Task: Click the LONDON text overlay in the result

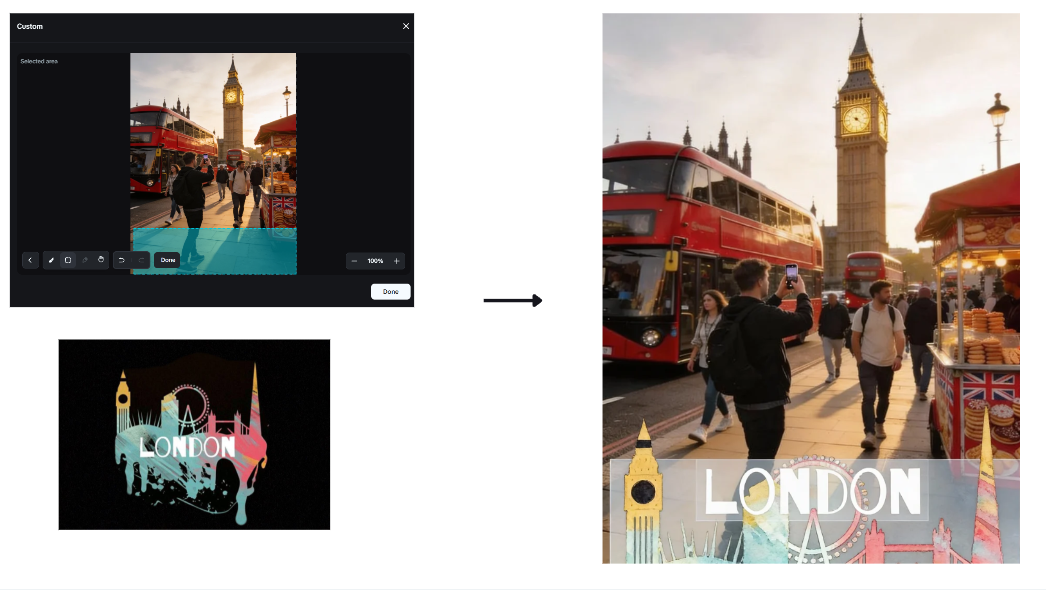Action: coord(812,491)
